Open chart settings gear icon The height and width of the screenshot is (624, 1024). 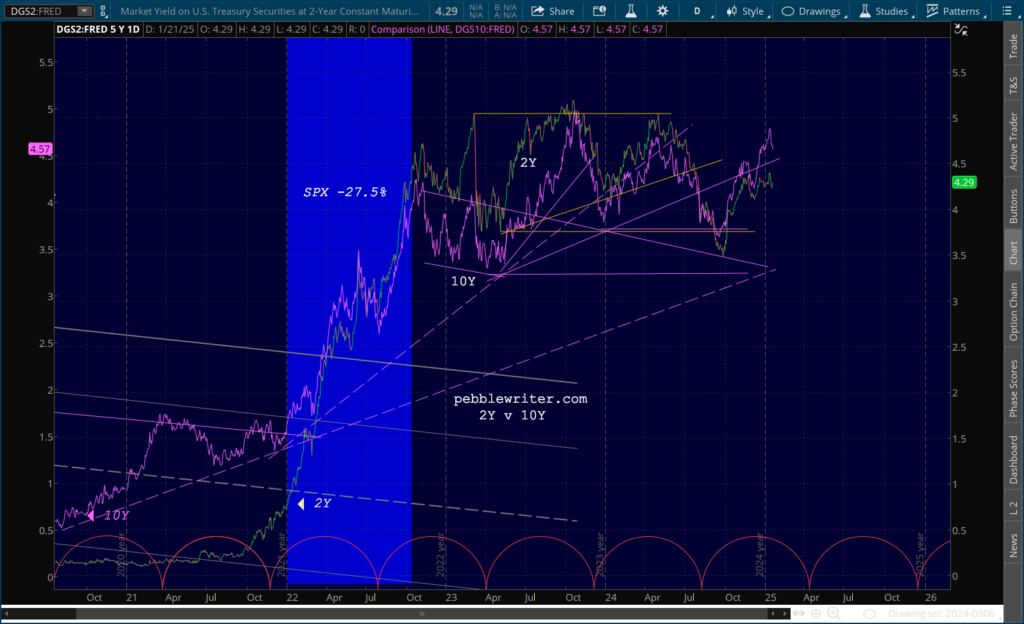662,11
